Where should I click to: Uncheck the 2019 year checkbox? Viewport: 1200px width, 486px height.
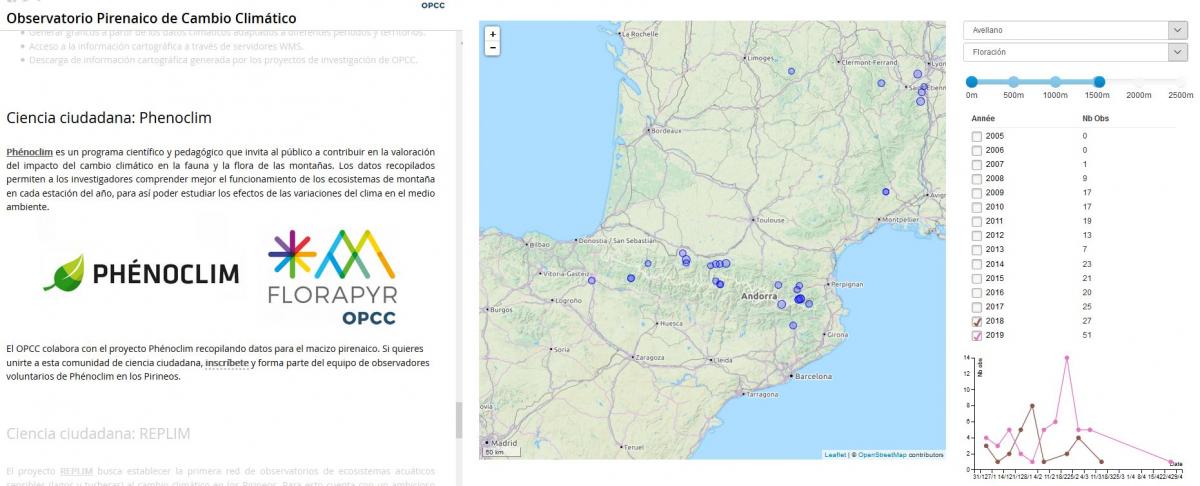coord(977,336)
